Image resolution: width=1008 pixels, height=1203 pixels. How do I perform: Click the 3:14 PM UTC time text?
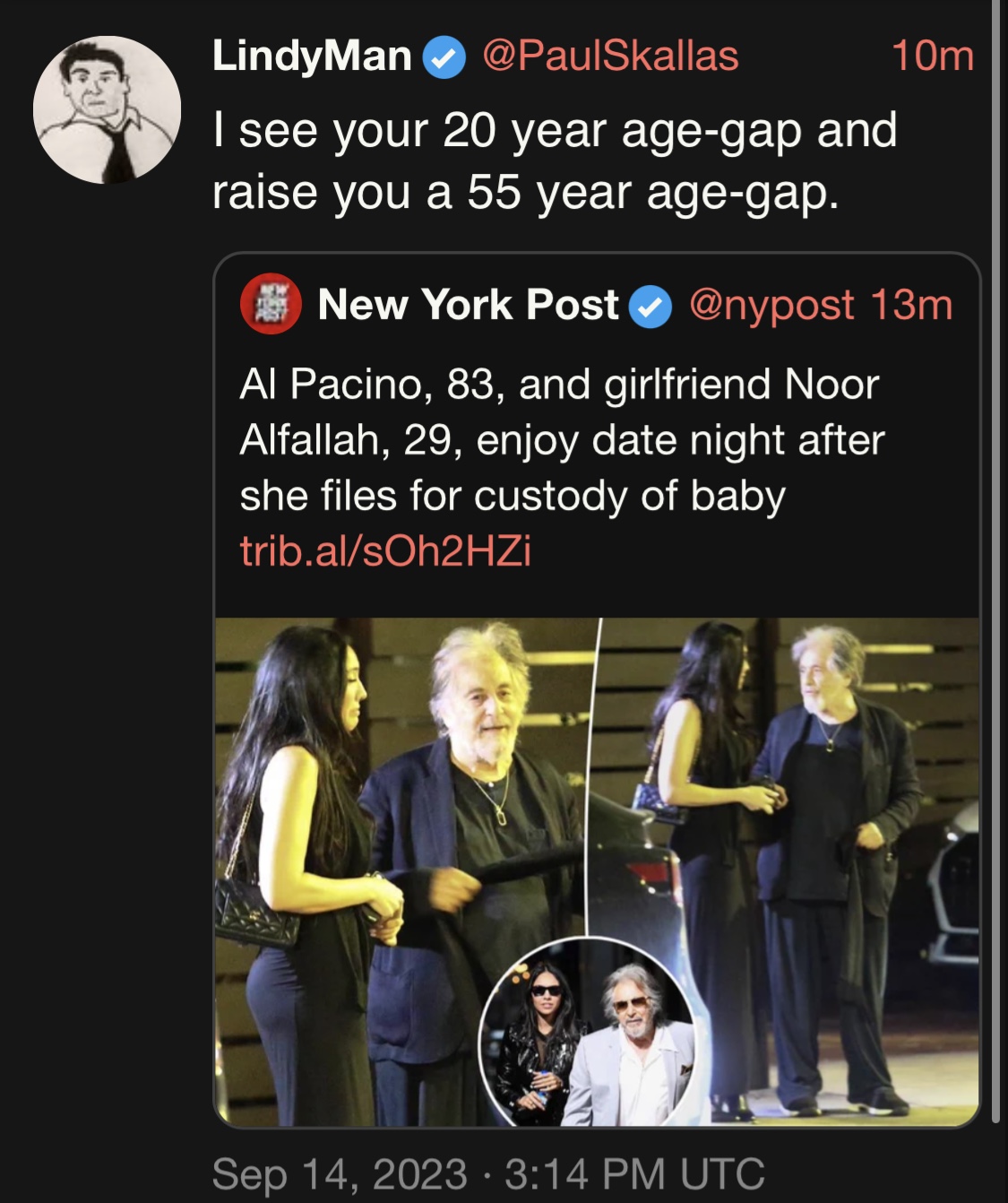[x=634, y=1173]
